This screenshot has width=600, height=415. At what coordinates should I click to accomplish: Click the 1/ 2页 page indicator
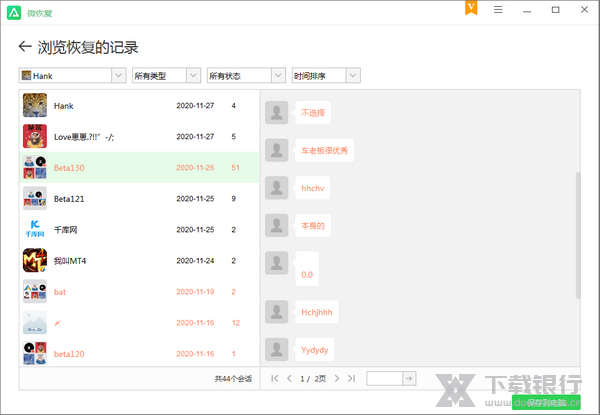coord(313,379)
